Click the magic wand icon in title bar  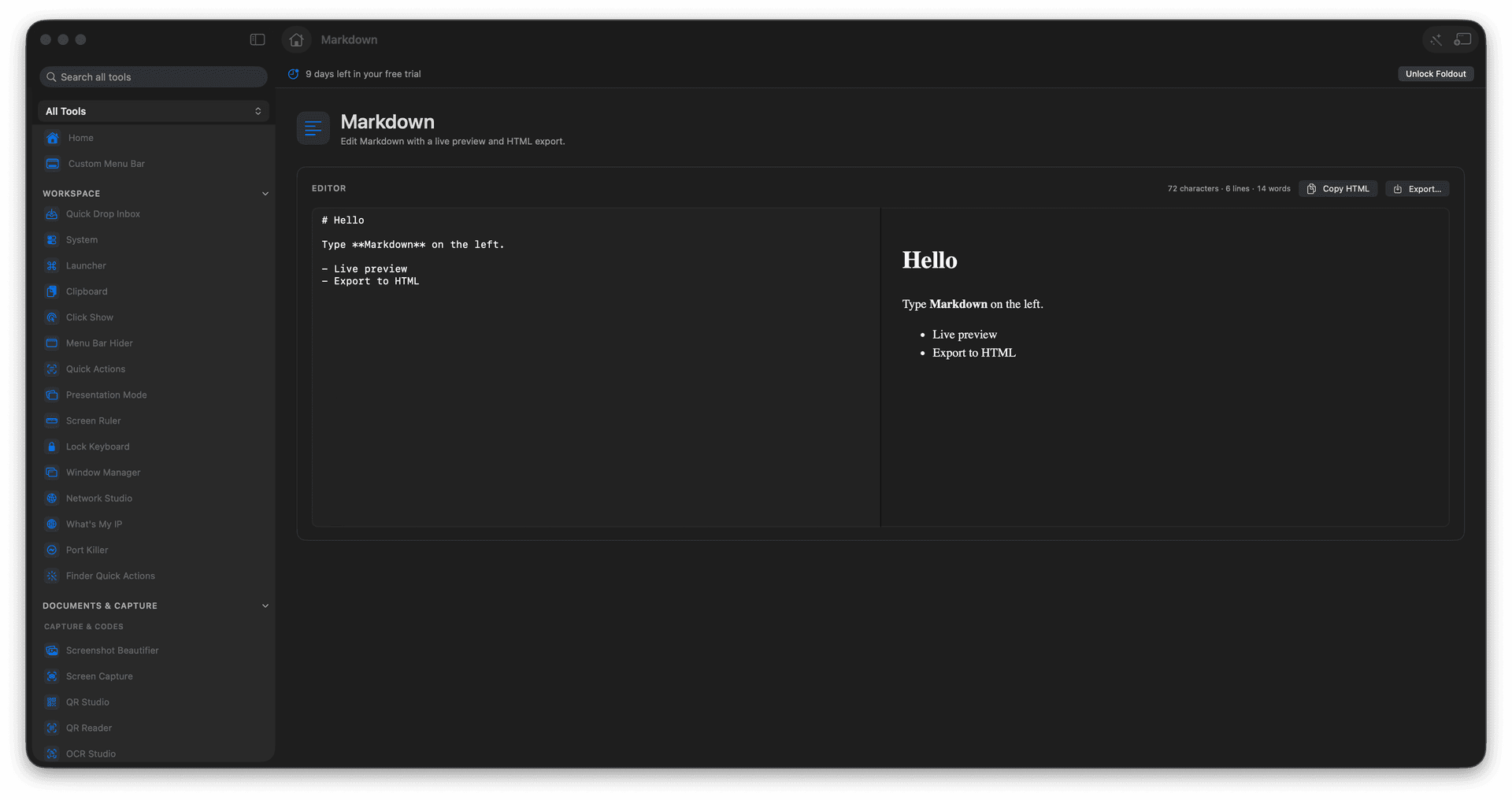[x=1436, y=39]
